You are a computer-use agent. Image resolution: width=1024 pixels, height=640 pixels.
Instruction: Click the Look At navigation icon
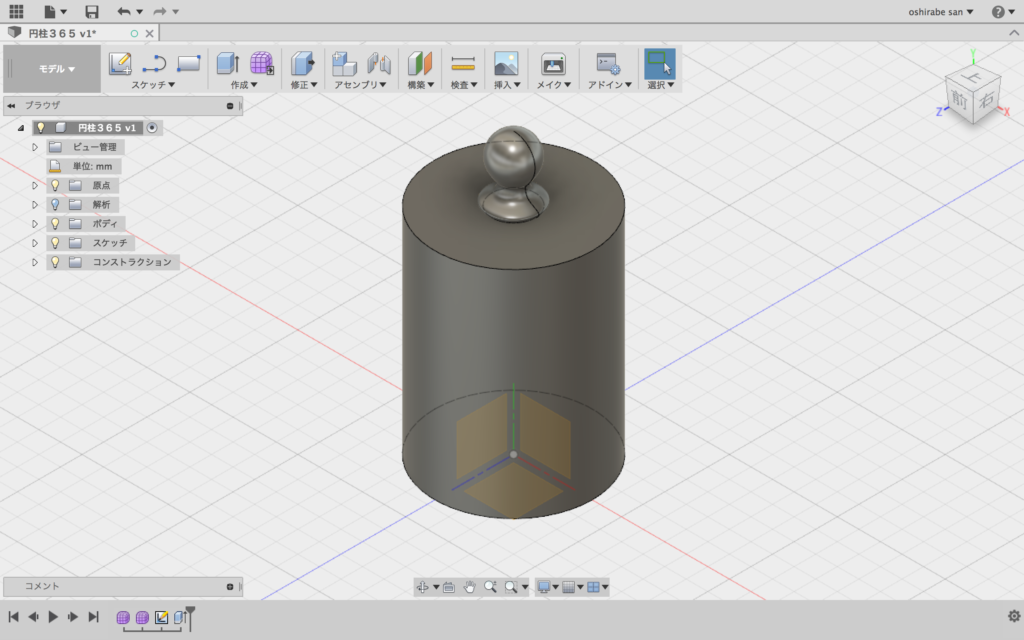pos(449,587)
